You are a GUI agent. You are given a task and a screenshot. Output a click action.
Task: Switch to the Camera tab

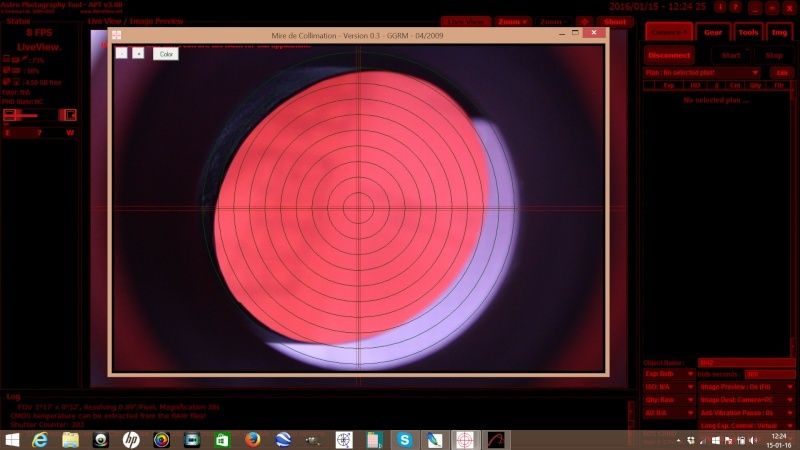(x=668, y=32)
